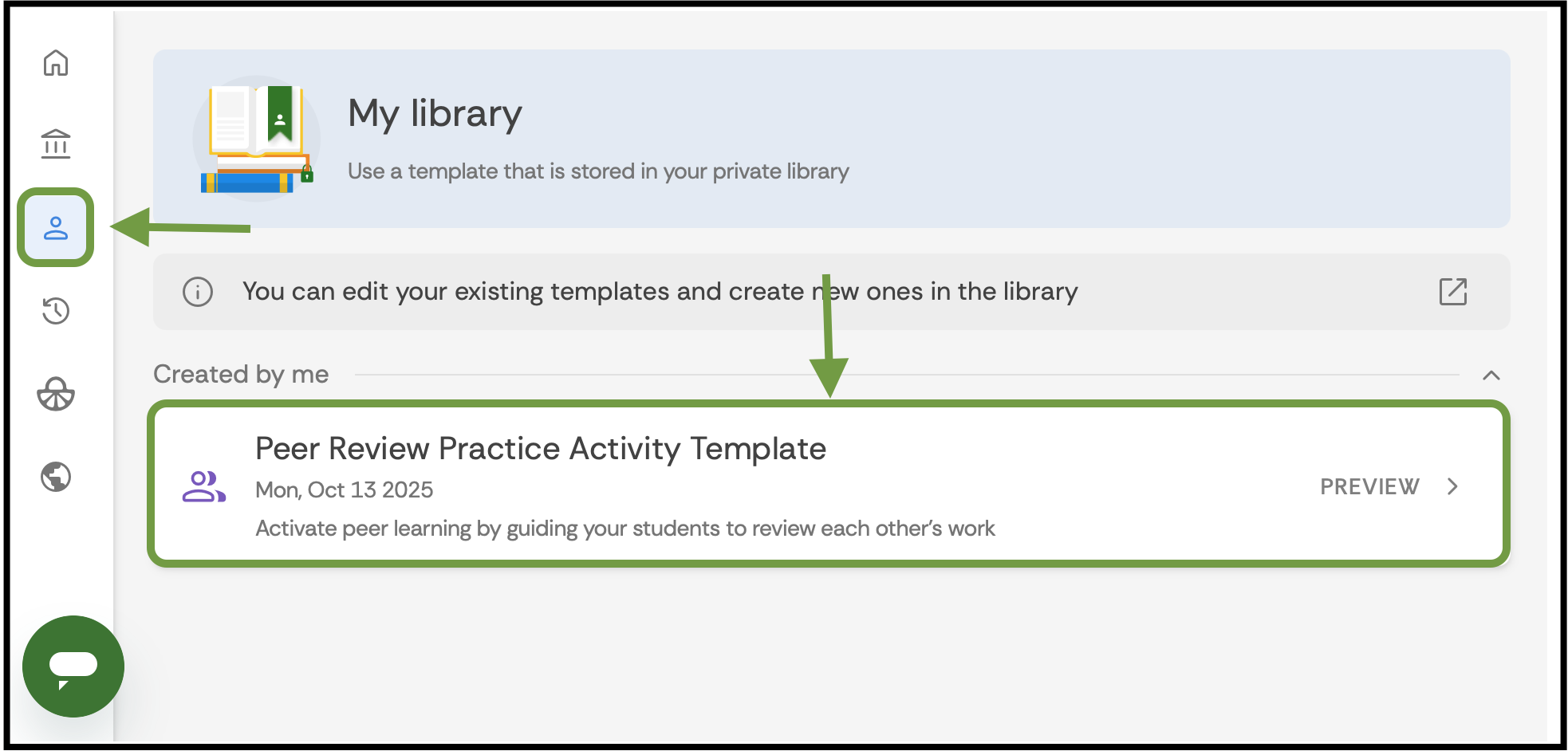Select the basket icon in the sidebar
The width and height of the screenshot is (1568, 751).
pyautogui.click(x=56, y=395)
